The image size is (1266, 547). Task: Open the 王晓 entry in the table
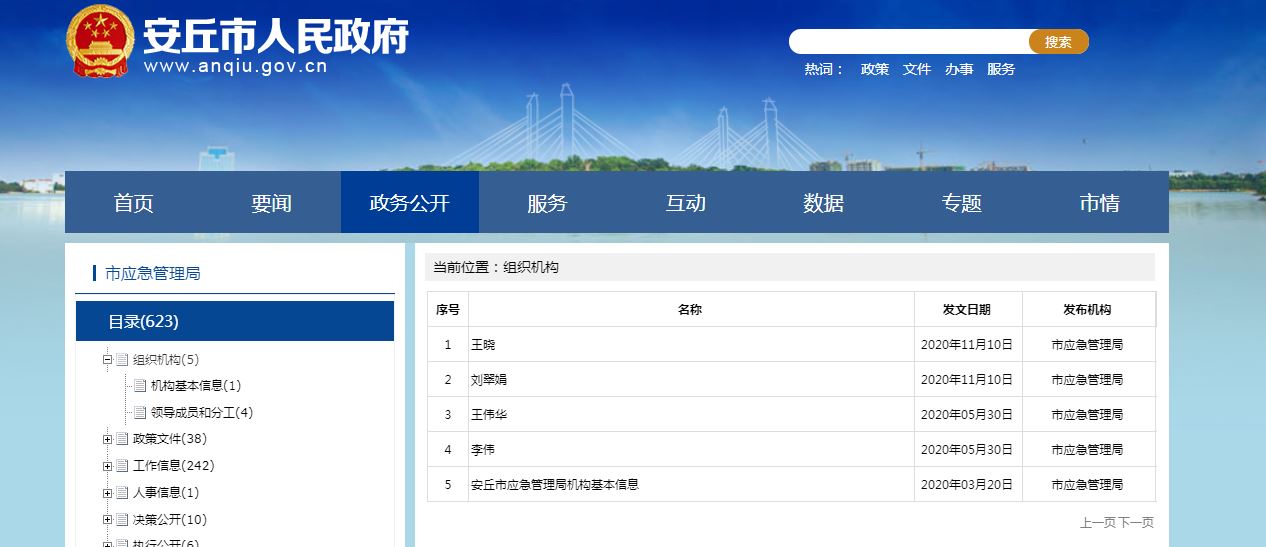click(483, 345)
